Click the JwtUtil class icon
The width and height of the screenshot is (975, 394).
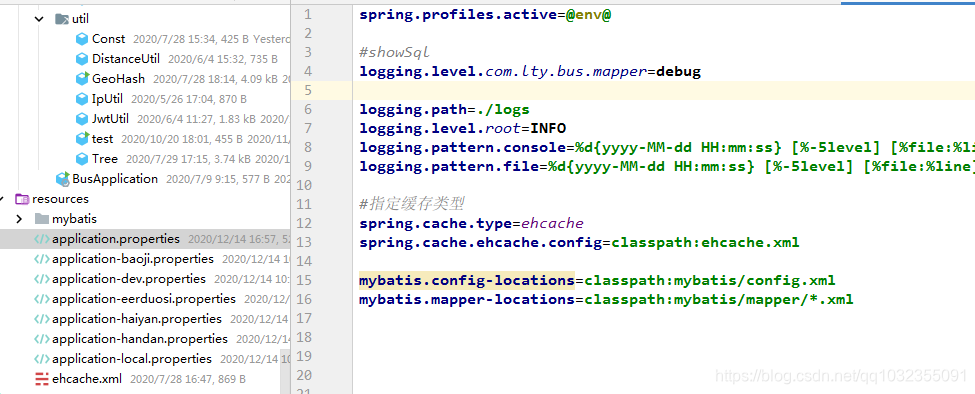tap(81, 119)
